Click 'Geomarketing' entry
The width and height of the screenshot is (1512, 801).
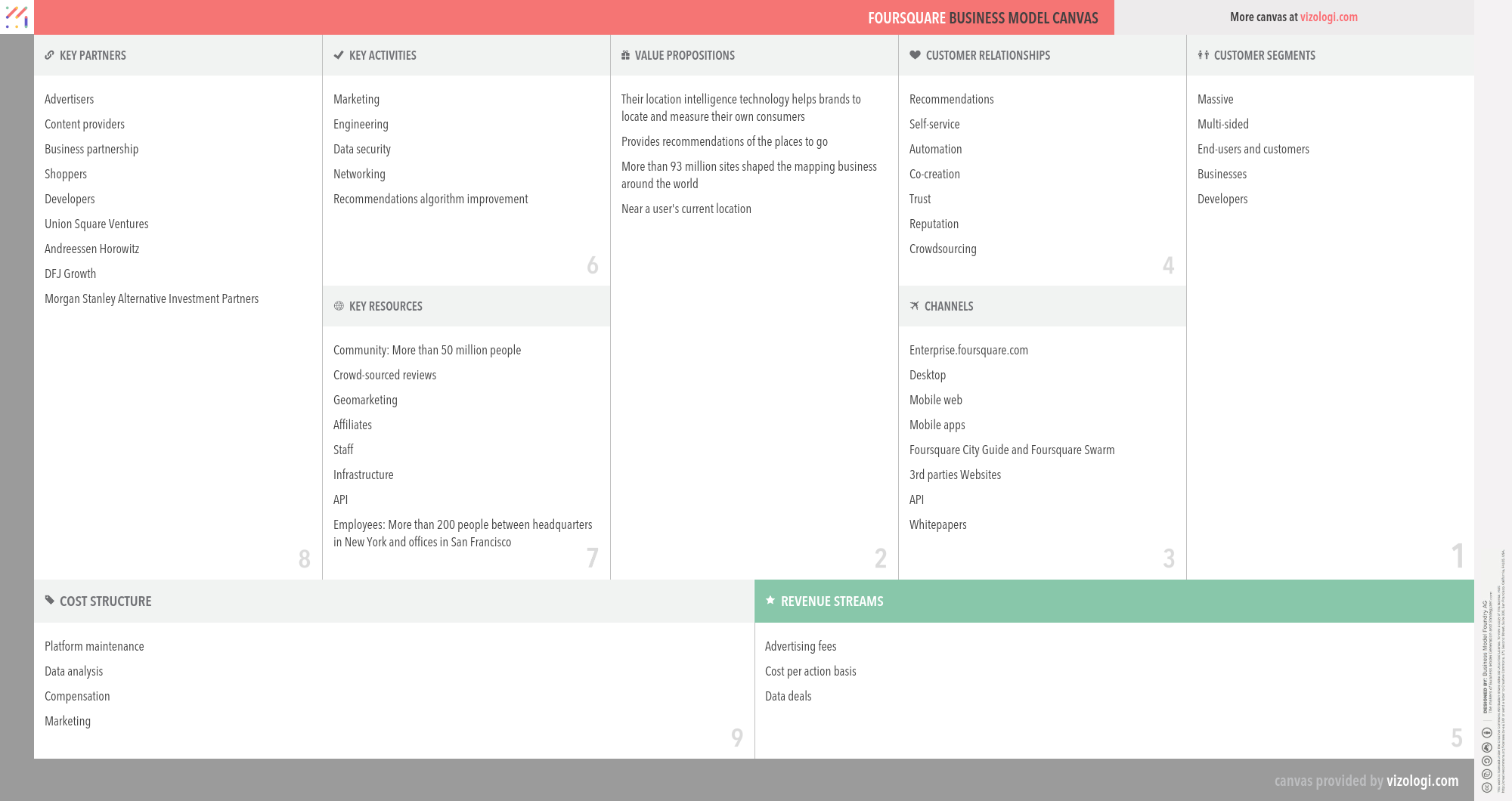point(365,400)
